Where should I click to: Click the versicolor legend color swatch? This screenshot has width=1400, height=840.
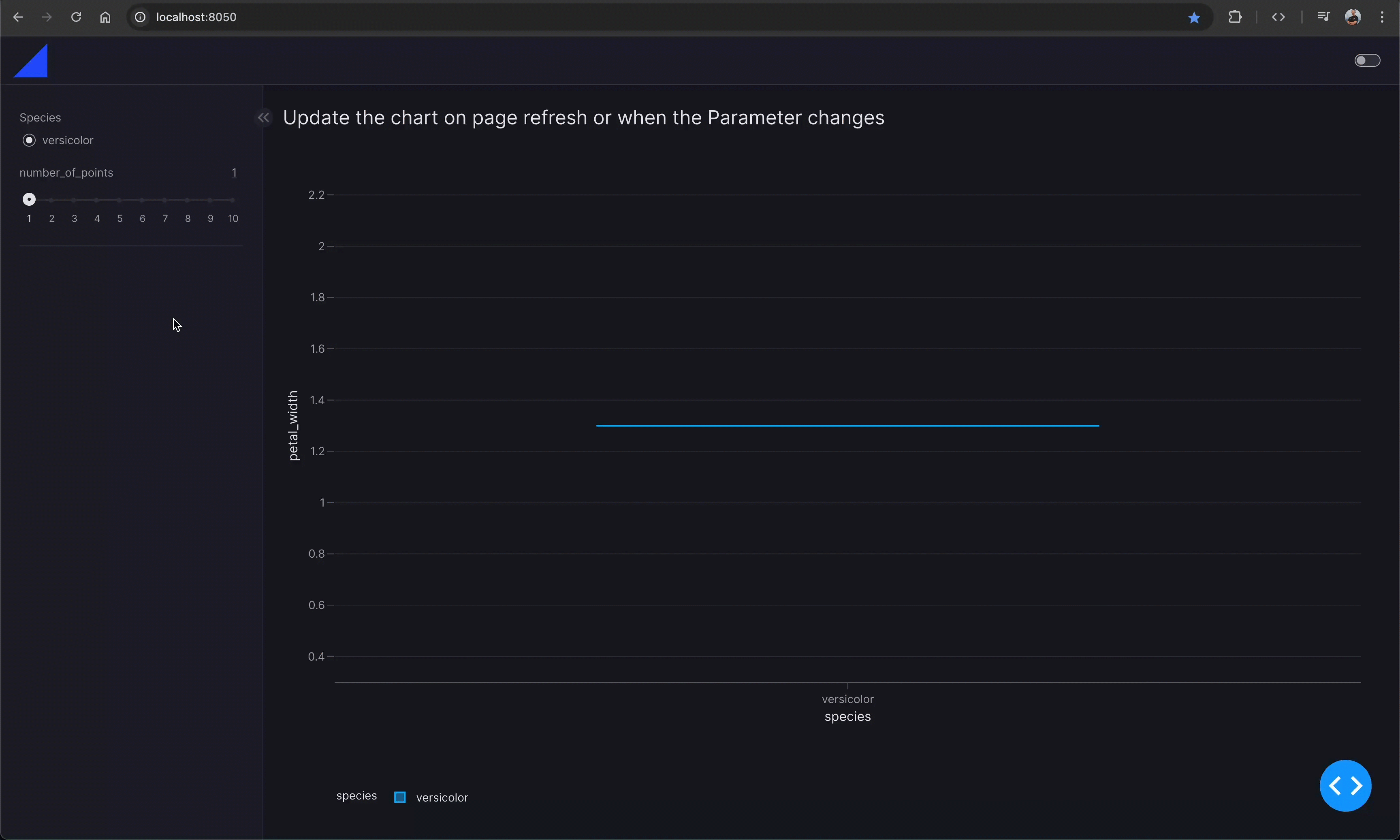pyautogui.click(x=400, y=797)
